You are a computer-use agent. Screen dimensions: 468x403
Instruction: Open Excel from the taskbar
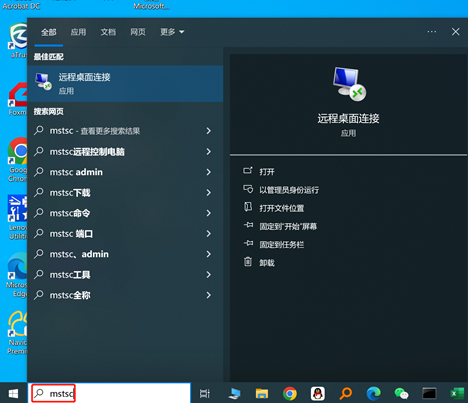457,394
